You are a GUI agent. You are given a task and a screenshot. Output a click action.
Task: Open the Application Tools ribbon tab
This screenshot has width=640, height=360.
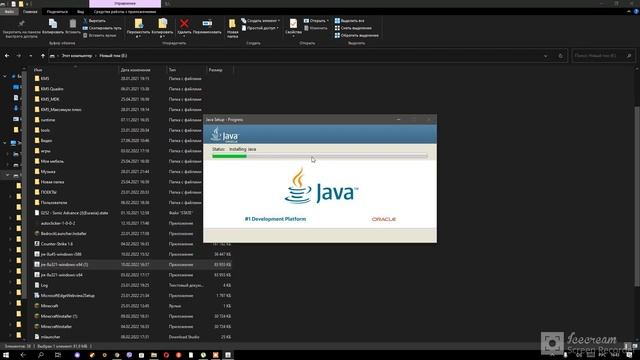pyautogui.click(x=125, y=11)
